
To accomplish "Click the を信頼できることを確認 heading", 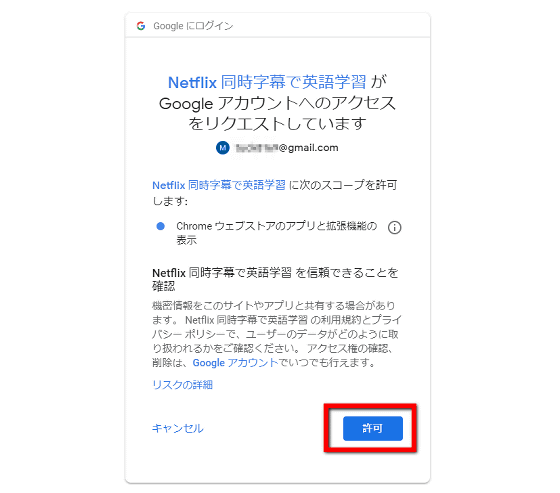I will (275, 279).
